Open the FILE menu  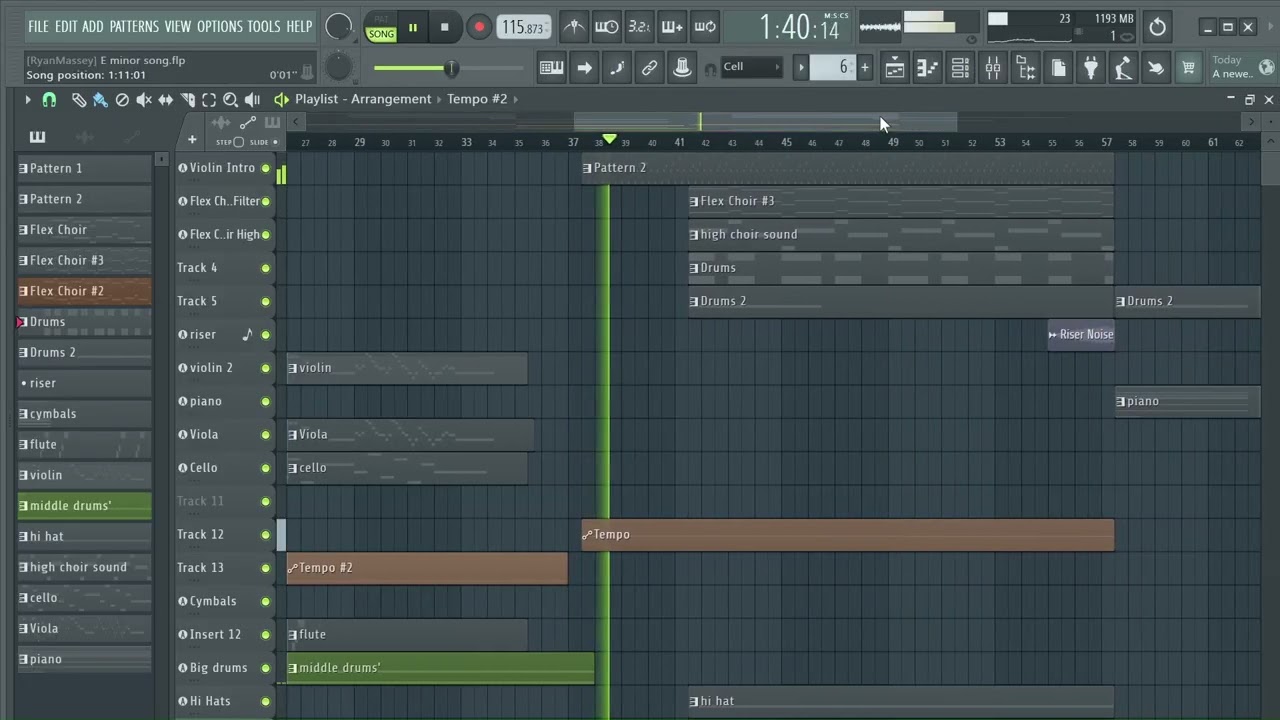coord(38,26)
